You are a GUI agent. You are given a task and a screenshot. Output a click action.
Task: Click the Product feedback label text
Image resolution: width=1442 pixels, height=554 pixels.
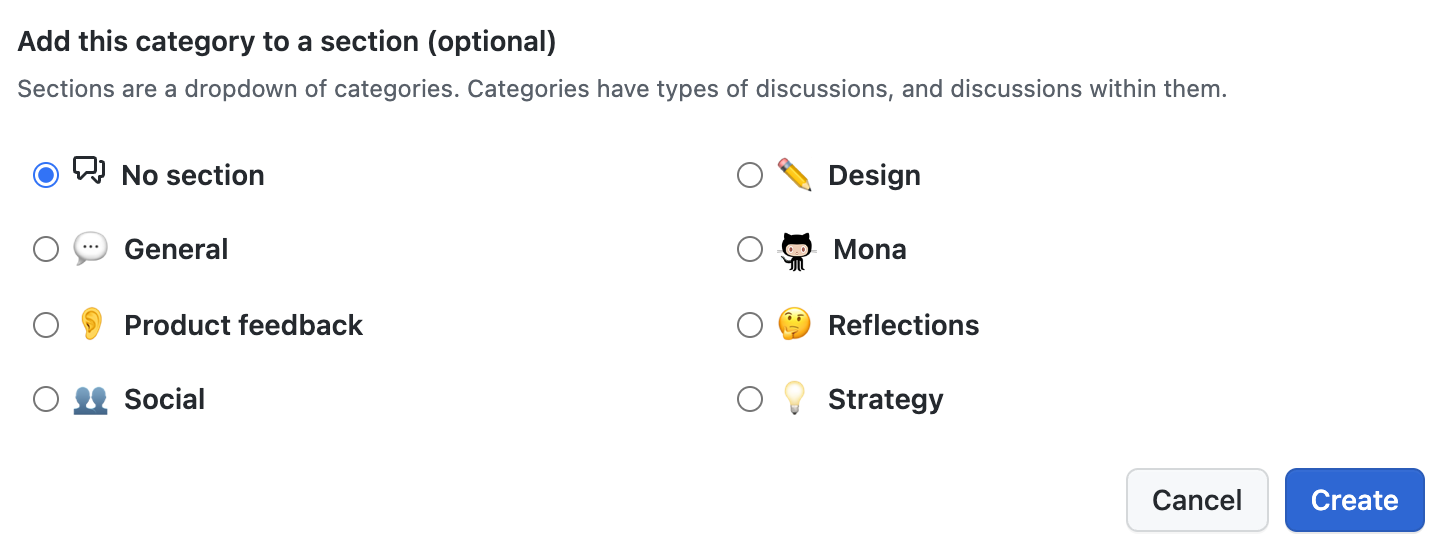pyautogui.click(x=243, y=325)
